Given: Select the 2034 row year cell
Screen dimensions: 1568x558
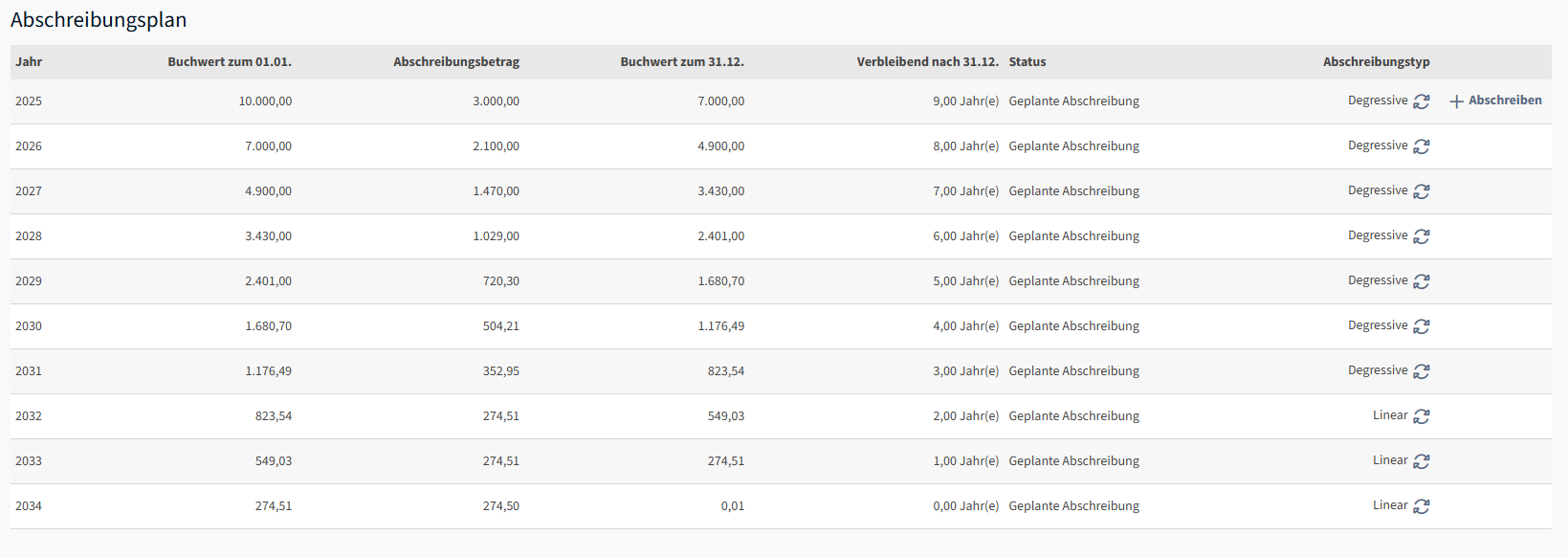Looking at the screenshot, I should [x=29, y=506].
